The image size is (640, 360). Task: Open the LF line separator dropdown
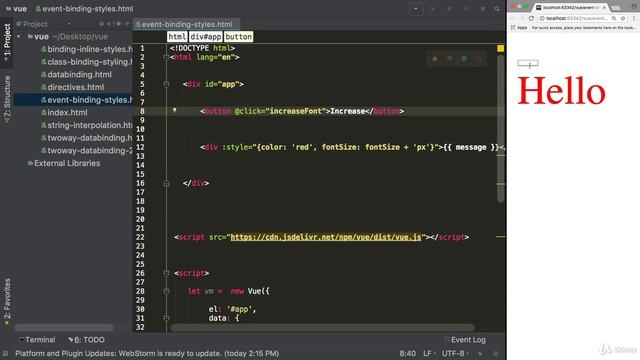[x=429, y=353]
